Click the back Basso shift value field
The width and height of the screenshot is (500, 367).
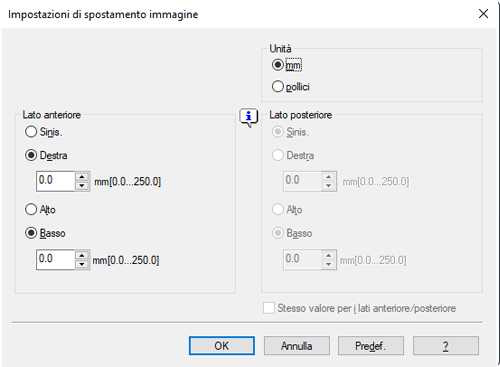tap(302, 260)
